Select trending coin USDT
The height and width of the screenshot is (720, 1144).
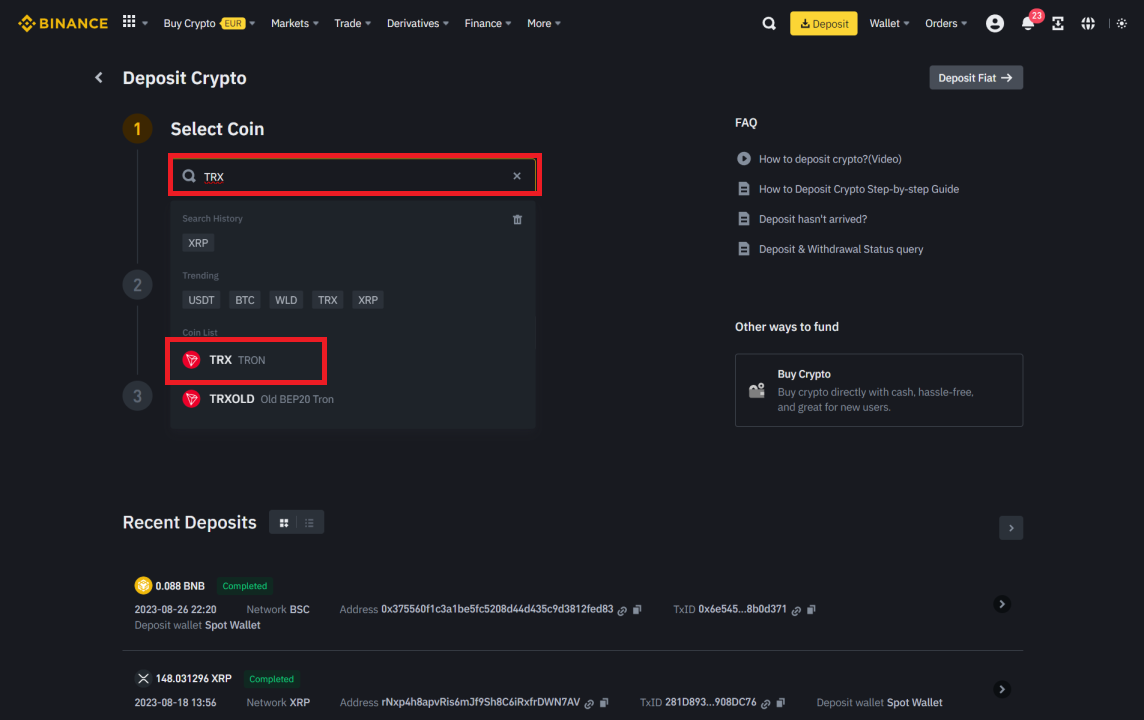click(201, 300)
